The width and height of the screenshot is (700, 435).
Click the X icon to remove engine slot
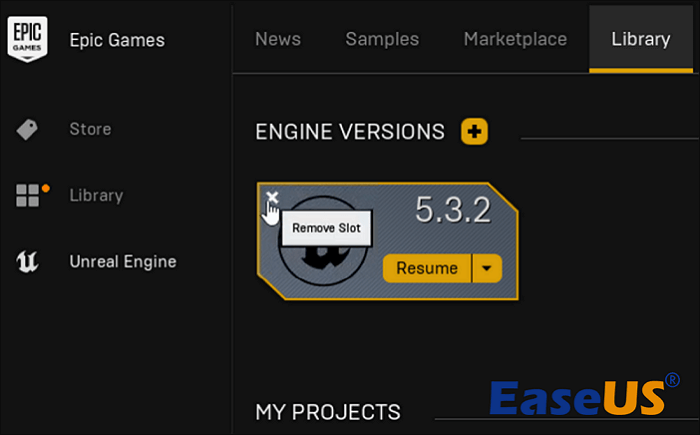(x=272, y=197)
